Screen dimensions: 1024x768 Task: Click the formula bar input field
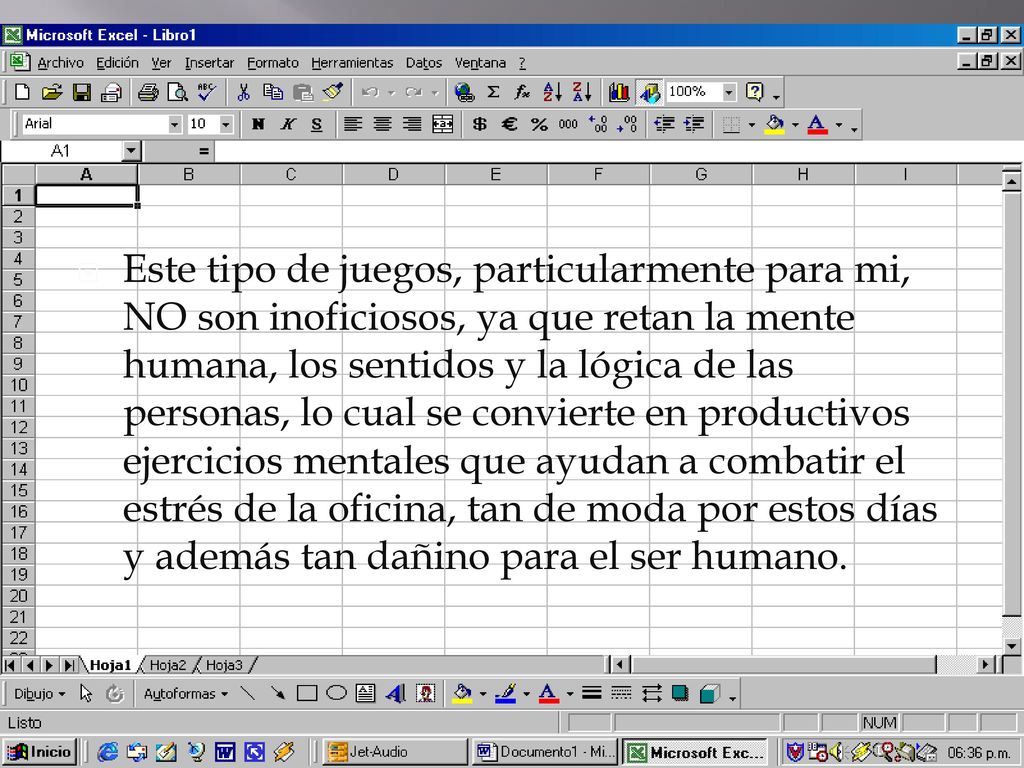coord(618,152)
